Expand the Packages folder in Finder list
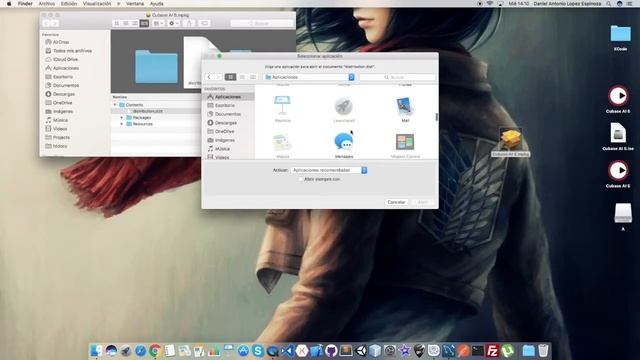The width and height of the screenshot is (640, 360). point(122,118)
